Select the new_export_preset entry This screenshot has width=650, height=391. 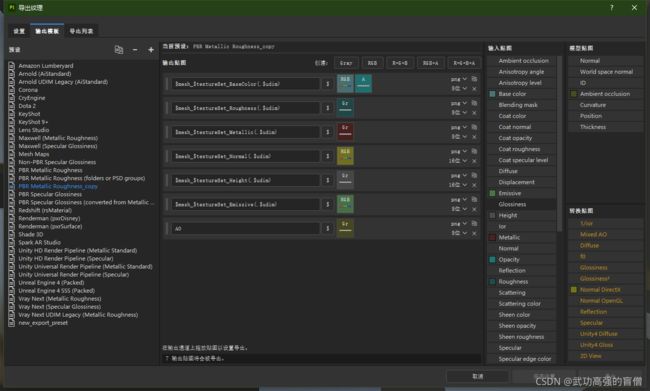43,323
